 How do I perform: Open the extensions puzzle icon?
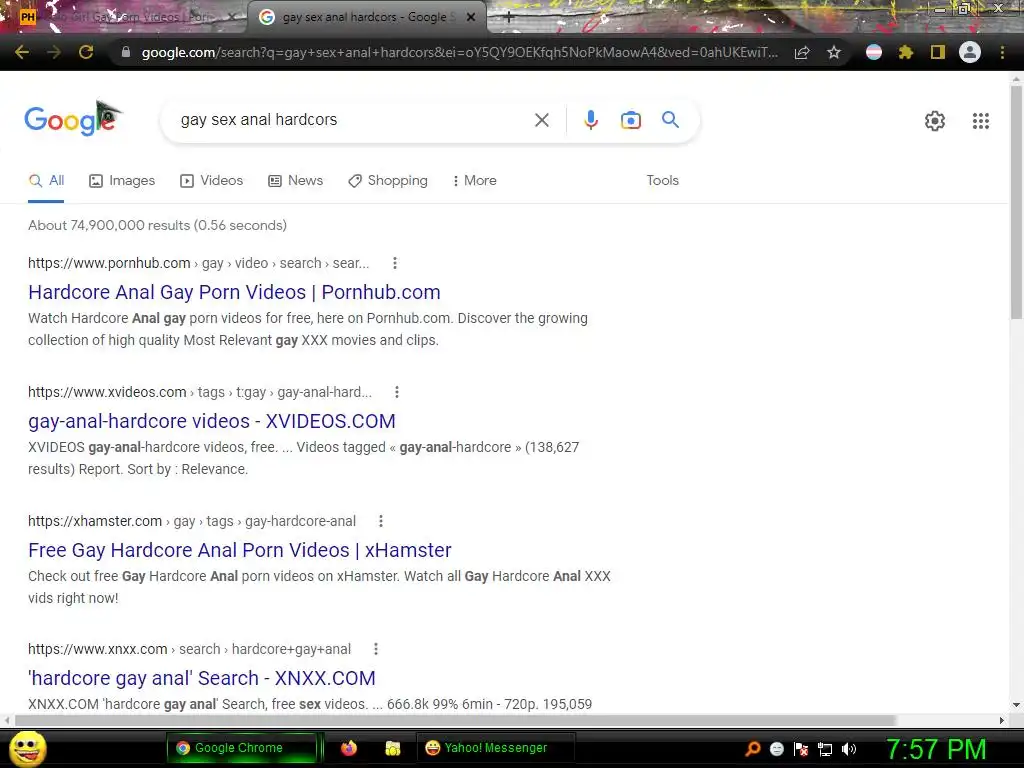905,52
